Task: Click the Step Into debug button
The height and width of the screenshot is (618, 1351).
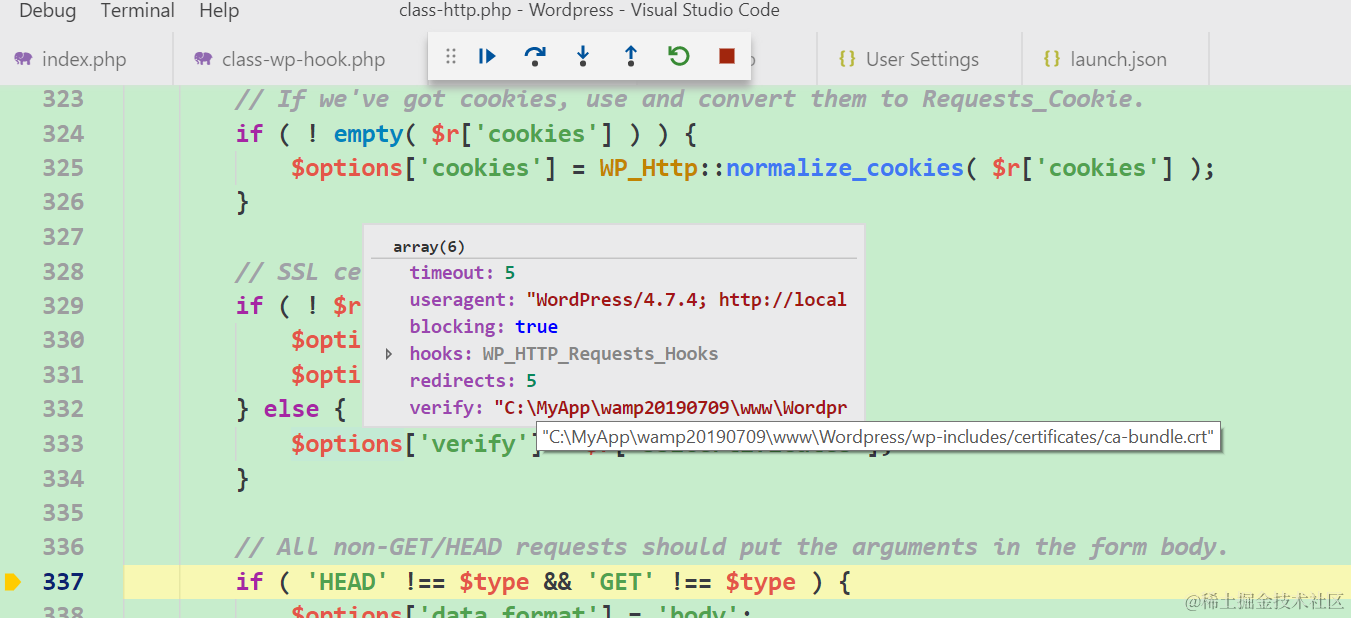Action: pyautogui.click(x=583, y=57)
